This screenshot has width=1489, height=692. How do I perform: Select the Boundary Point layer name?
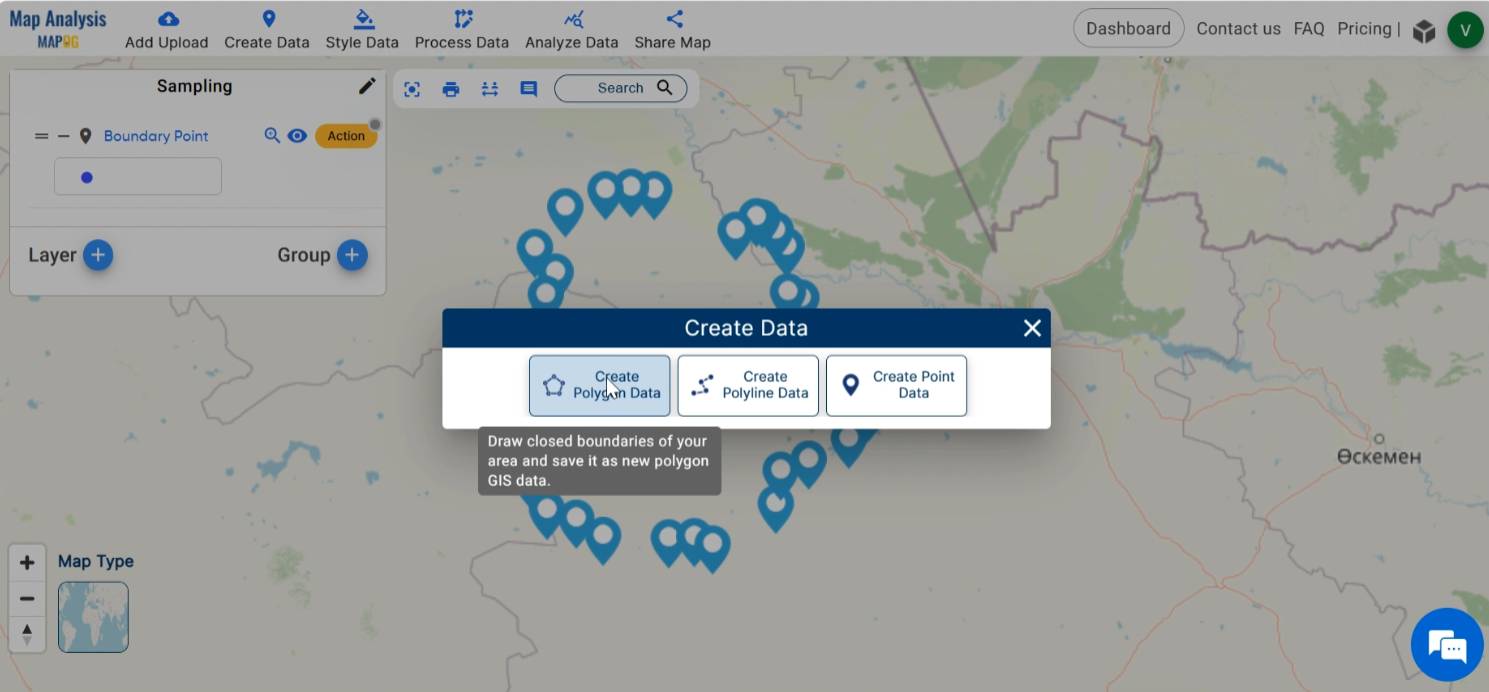click(156, 136)
